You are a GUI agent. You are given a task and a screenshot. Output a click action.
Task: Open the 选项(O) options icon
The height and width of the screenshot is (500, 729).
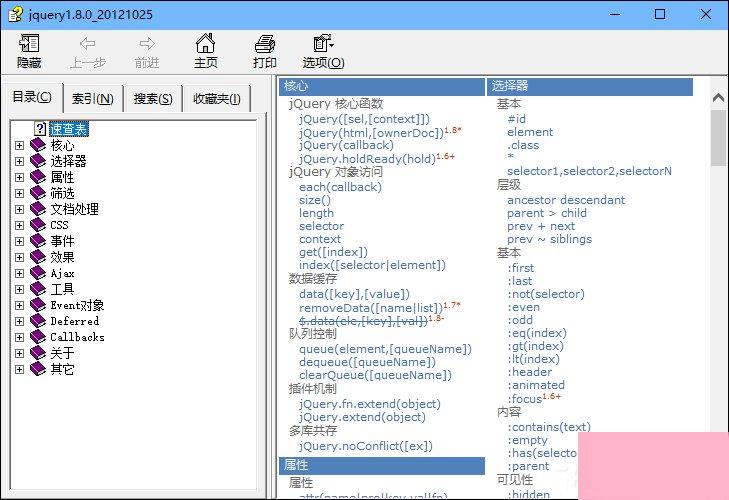[x=323, y=43]
